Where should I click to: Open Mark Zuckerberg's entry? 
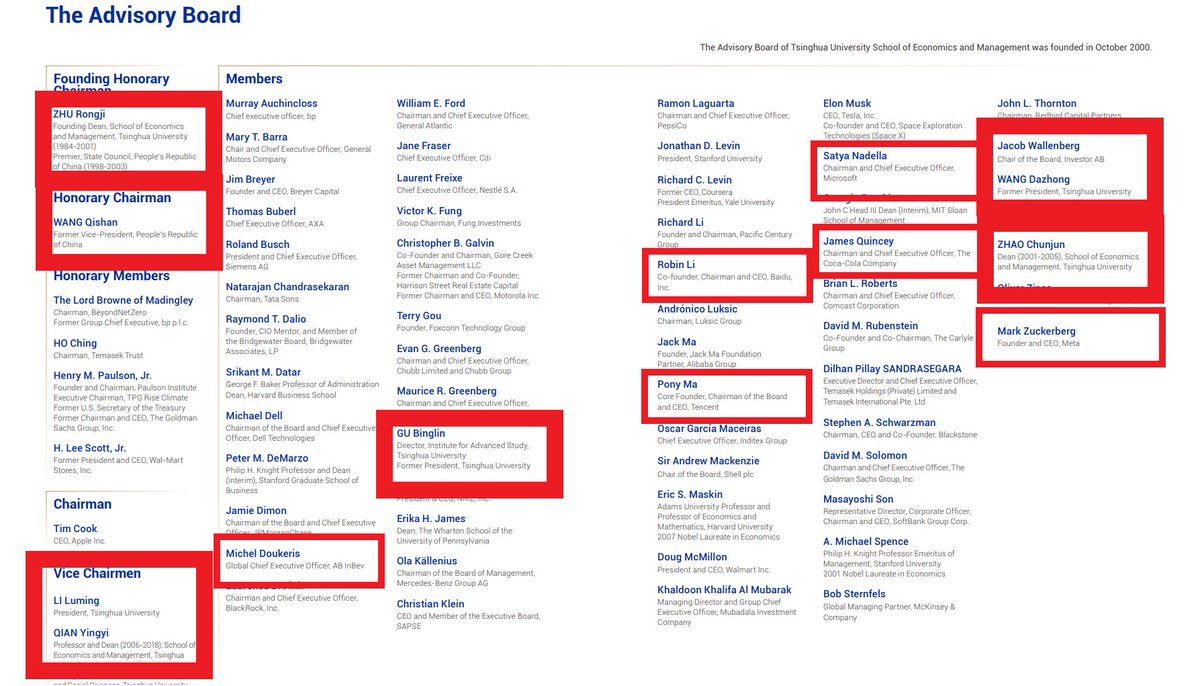(1036, 331)
